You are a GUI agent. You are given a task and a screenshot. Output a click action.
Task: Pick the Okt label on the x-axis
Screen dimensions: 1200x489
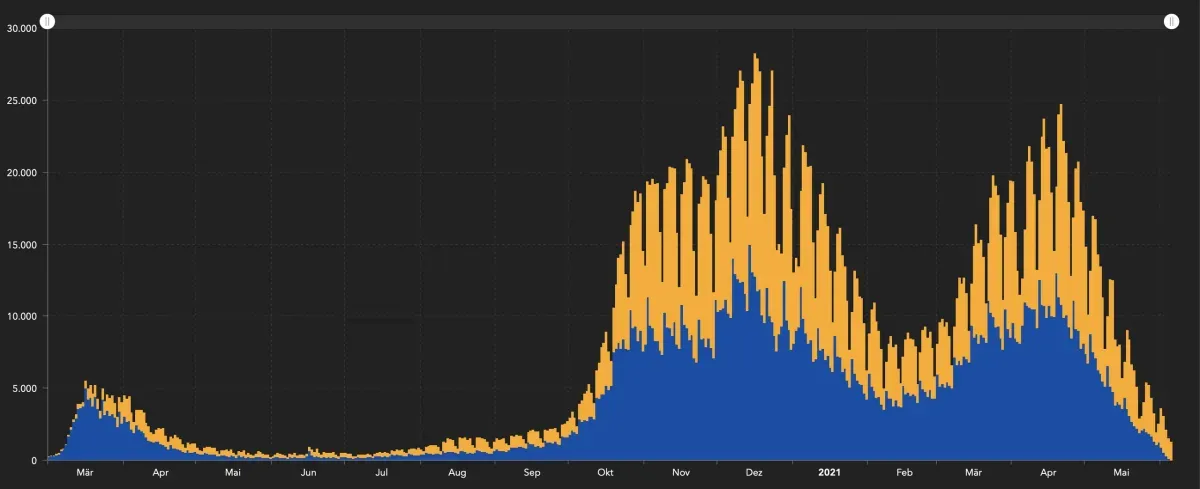[605, 473]
